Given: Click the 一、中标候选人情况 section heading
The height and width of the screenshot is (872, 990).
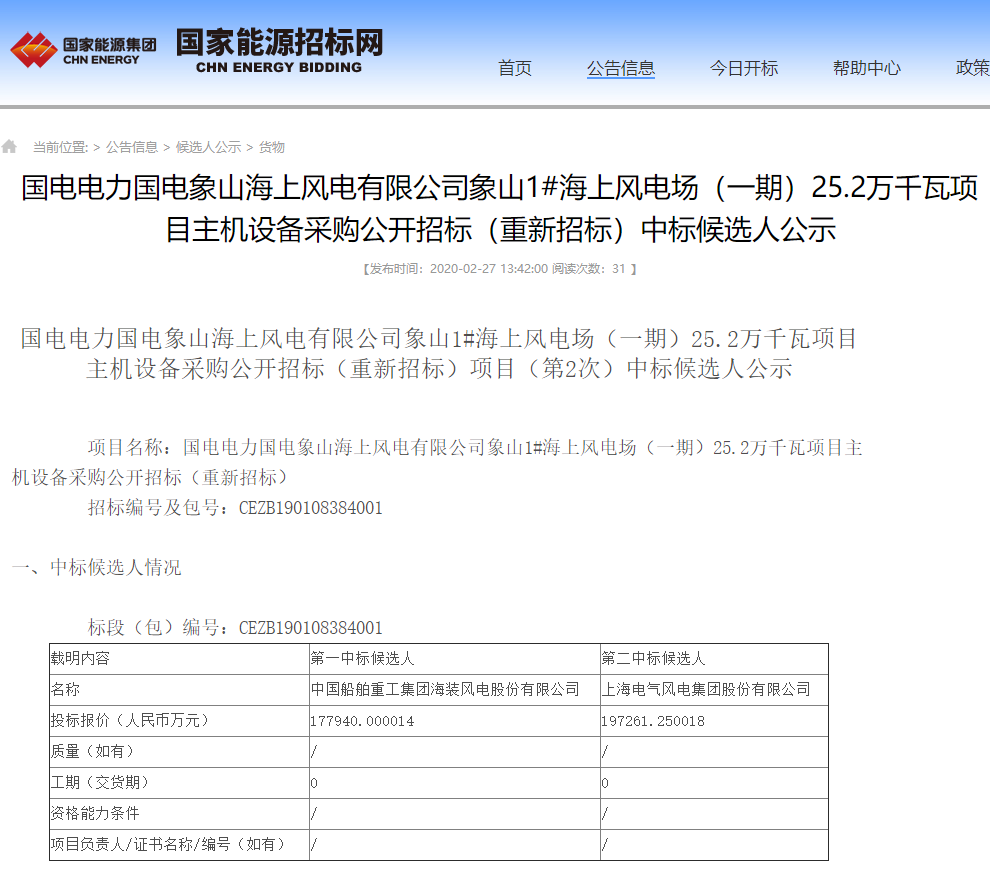Looking at the screenshot, I should coord(97,567).
